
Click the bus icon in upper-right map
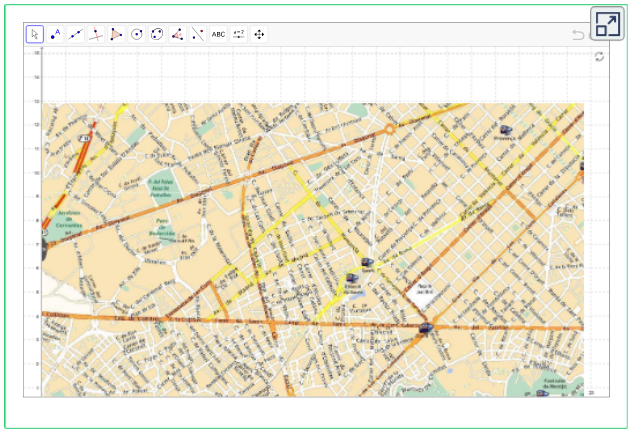pos(504,130)
